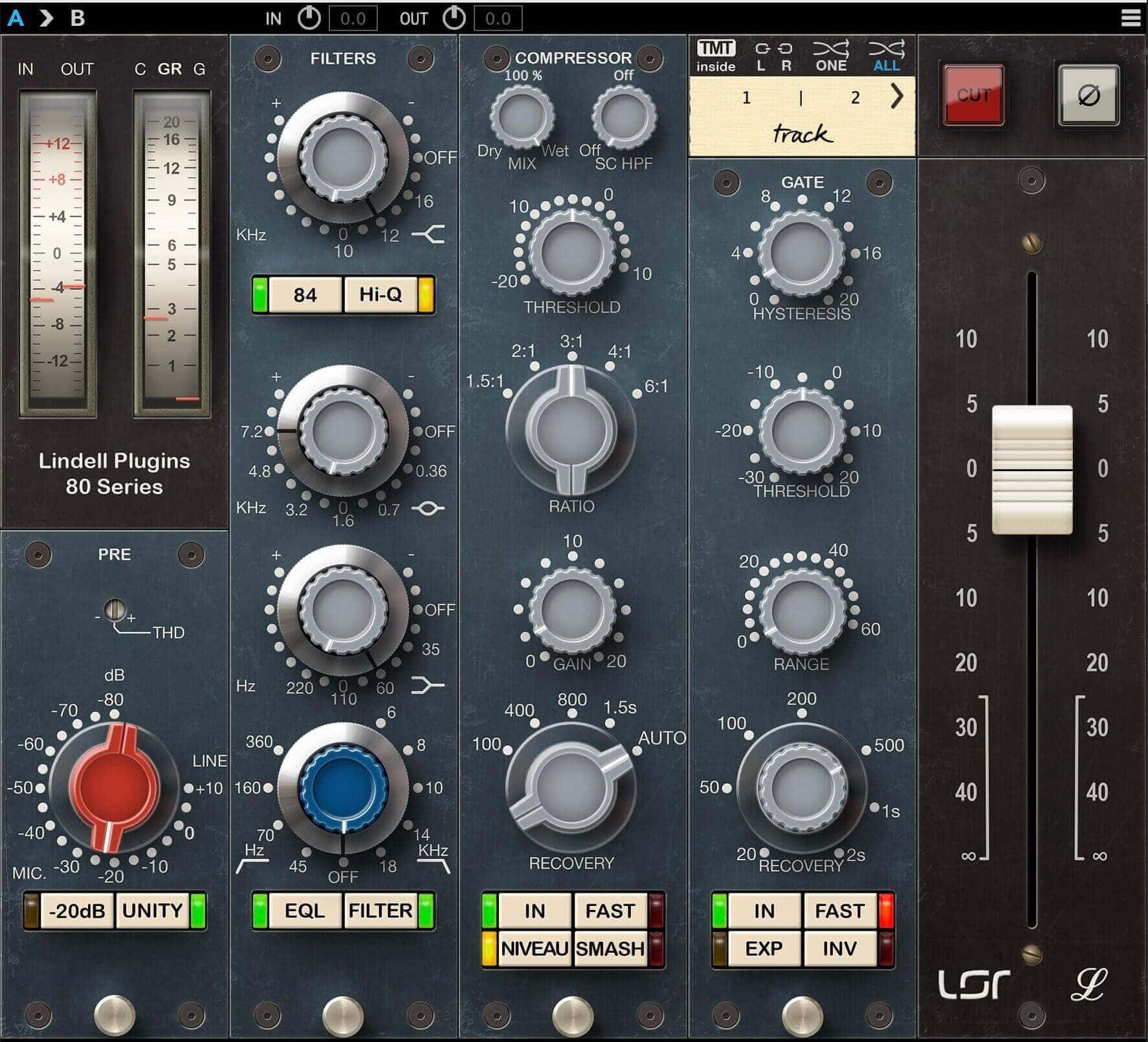The image size is (1148, 1042).
Task: Click the SC HPF knob
Action: coord(624,117)
